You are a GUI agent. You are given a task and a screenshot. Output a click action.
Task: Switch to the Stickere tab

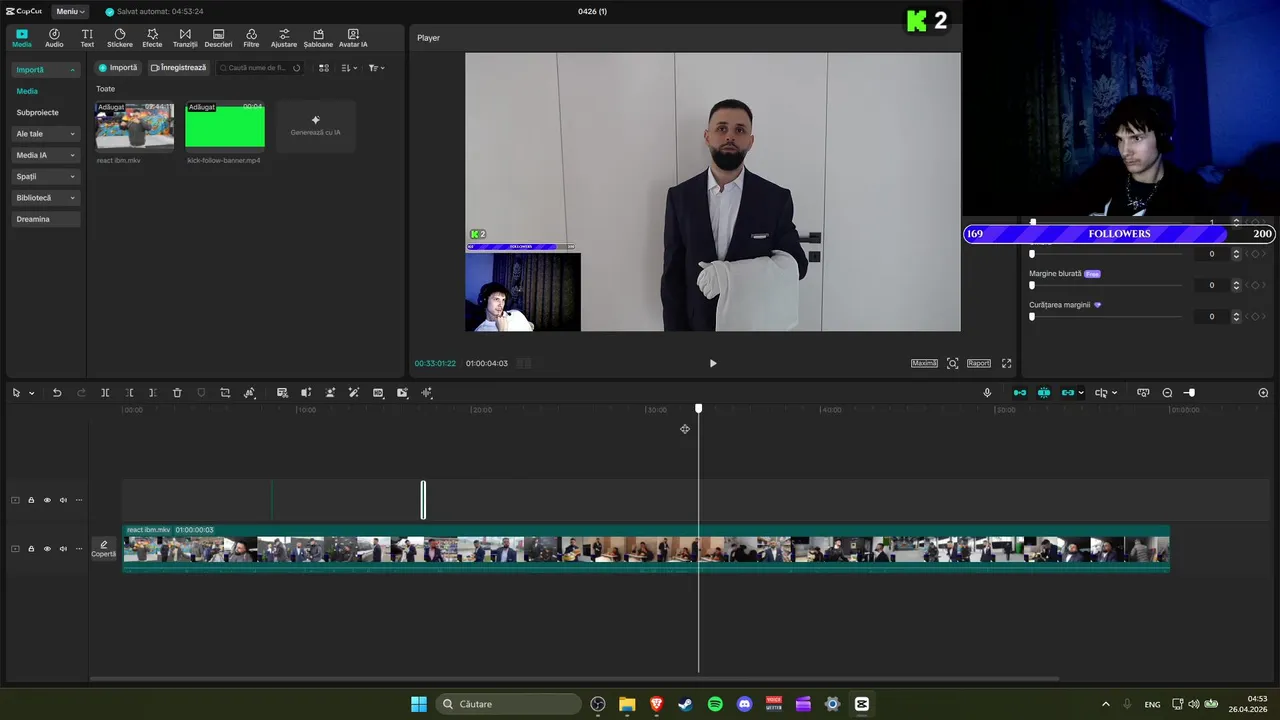tap(120, 38)
